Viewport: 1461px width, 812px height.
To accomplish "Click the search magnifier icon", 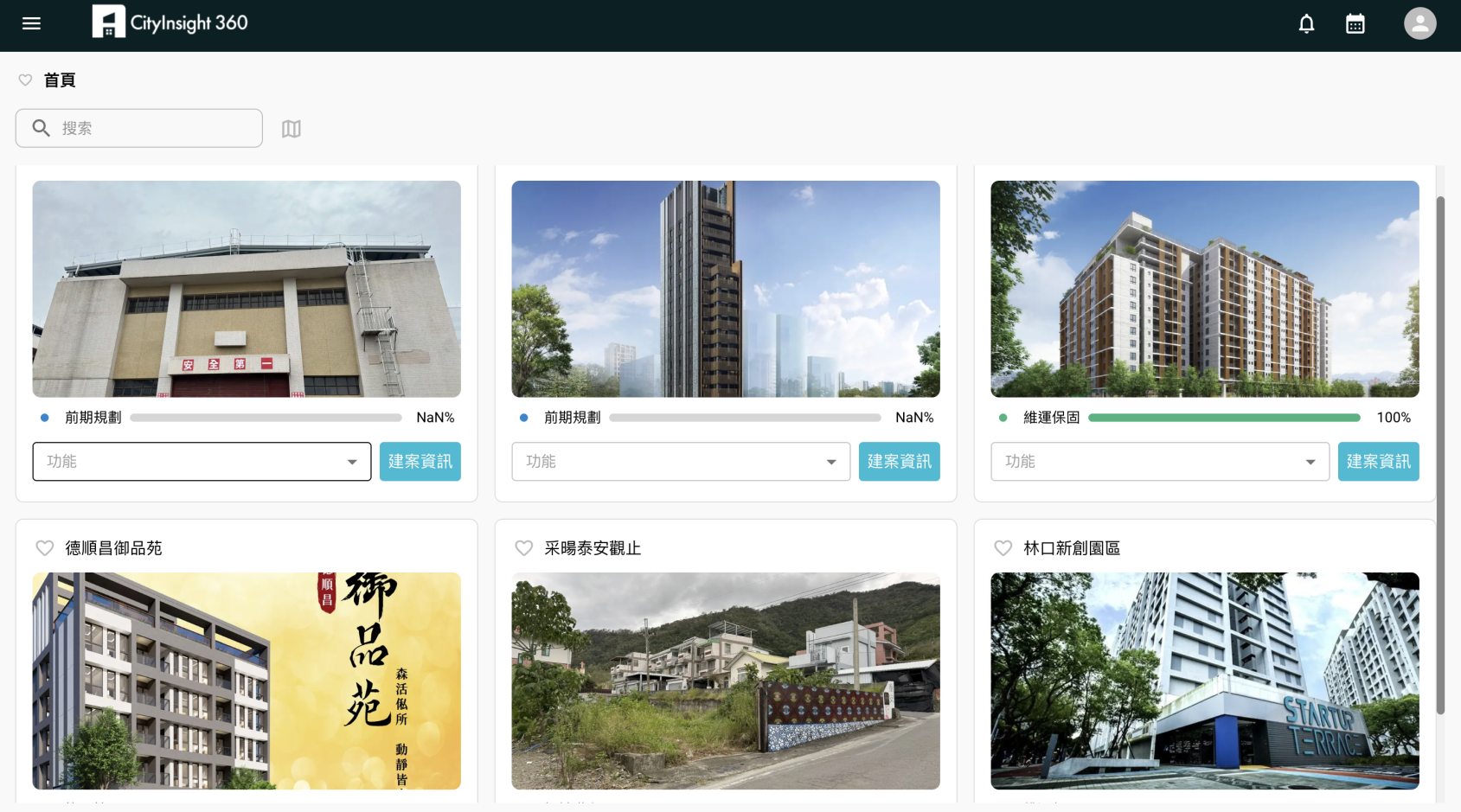I will (41, 128).
